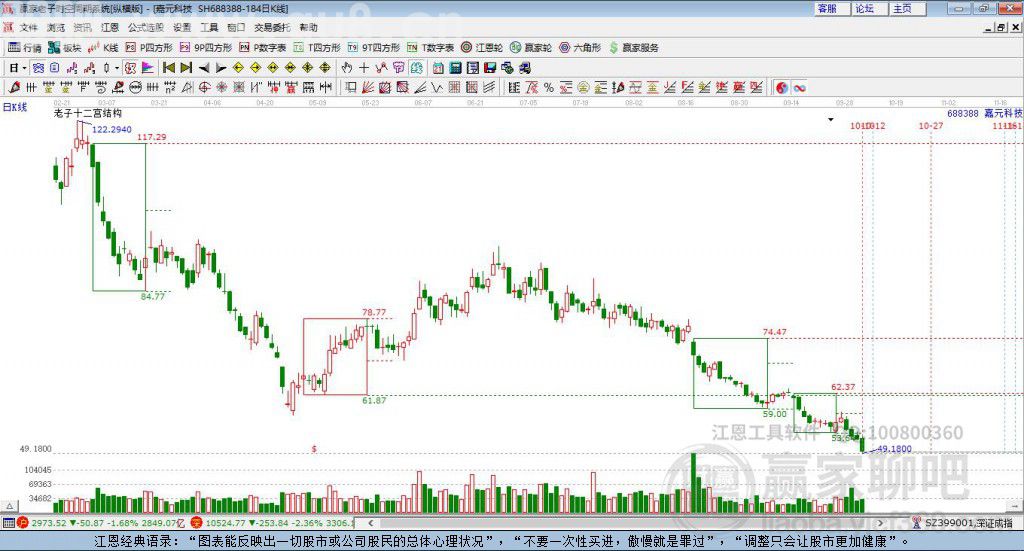Viewport: 1024px width, 551px height.
Task: Click the calendar icon in toolbar
Action: [x=438, y=68]
